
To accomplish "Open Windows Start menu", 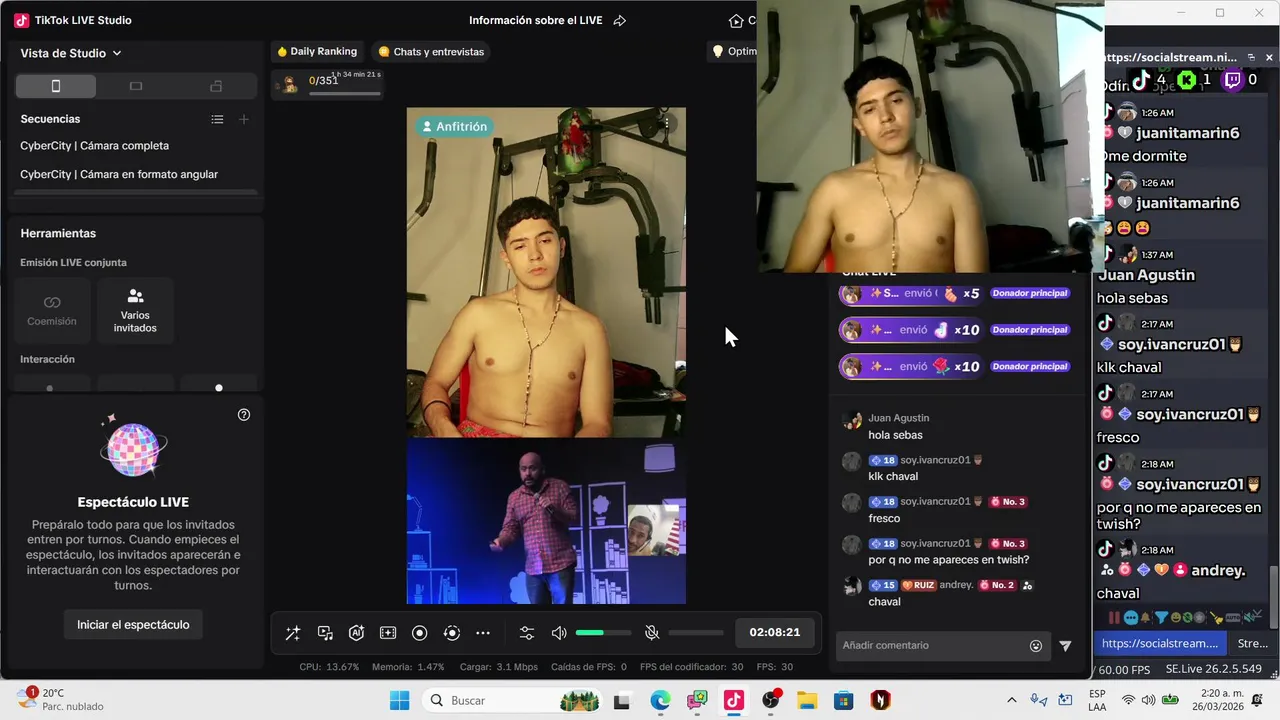I will 399,700.
